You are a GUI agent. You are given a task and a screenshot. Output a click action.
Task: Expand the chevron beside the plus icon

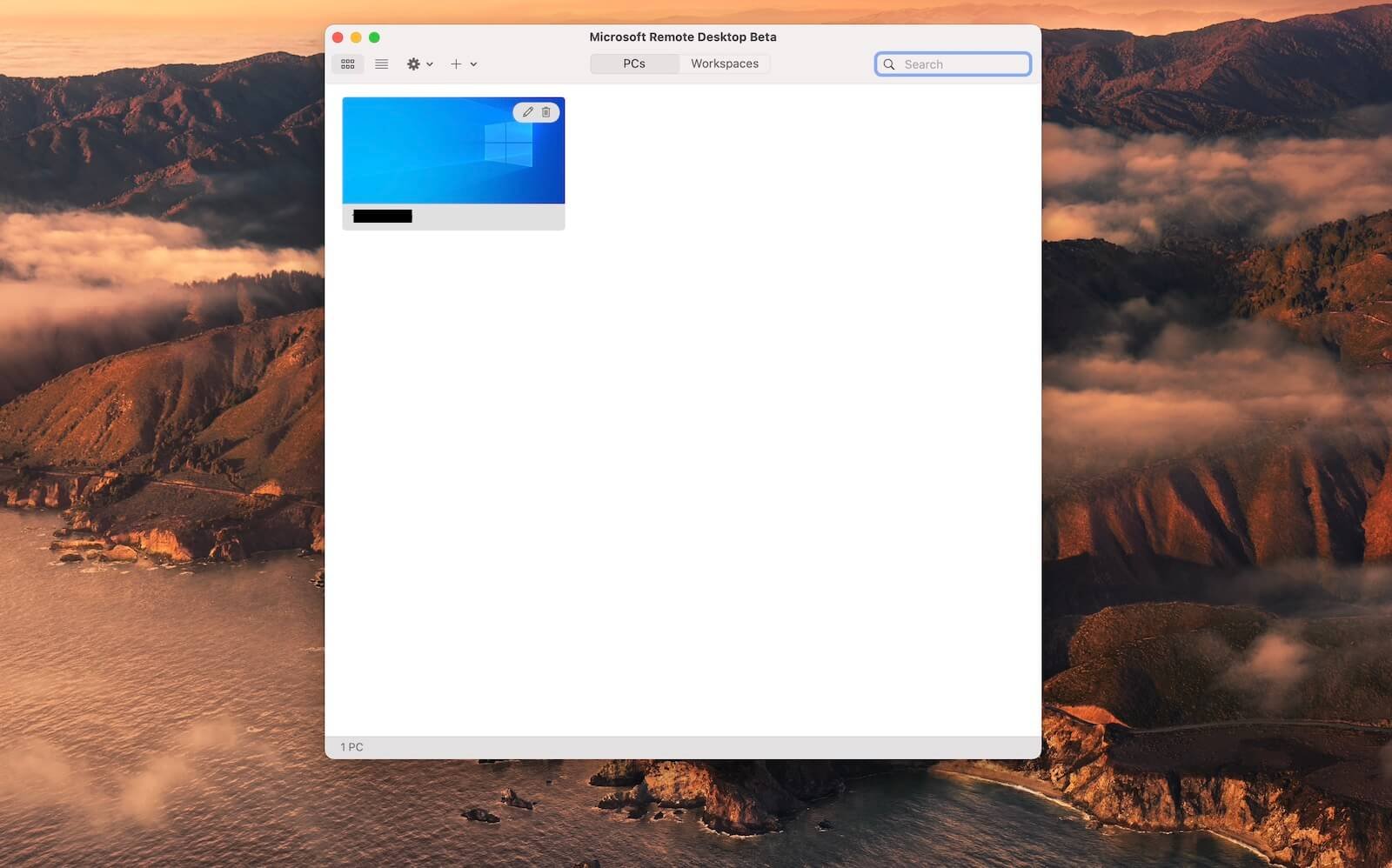(473, 64)
